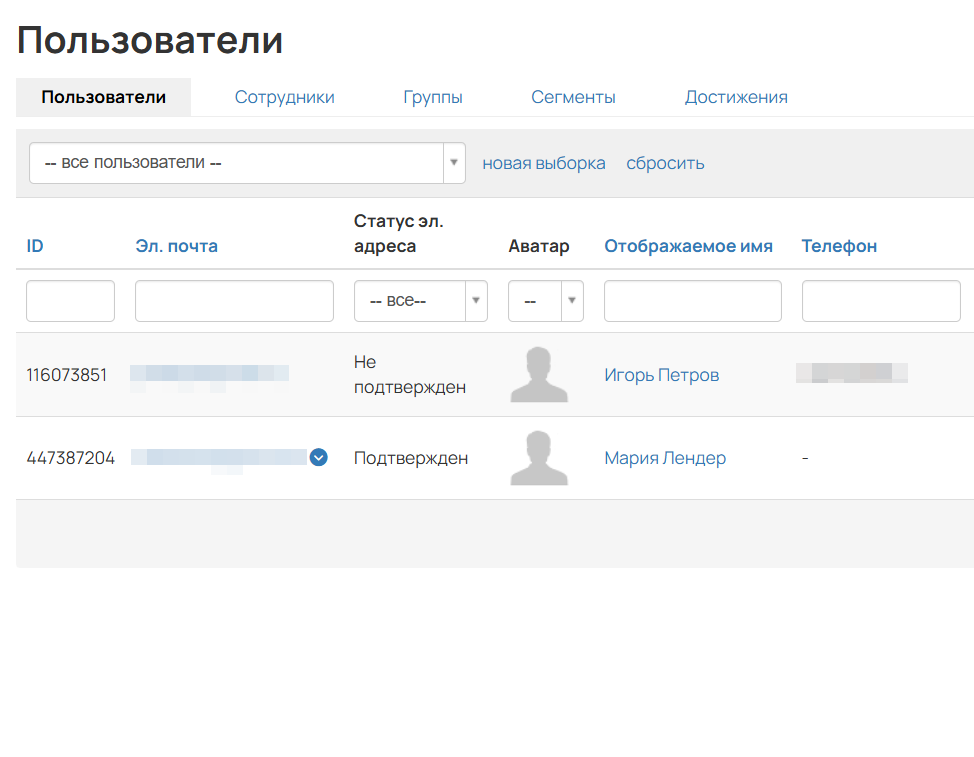Viewport: 974px width, 757px height.
Task: Switch to the Сотрудники tab
Action: tap(284, 97)
